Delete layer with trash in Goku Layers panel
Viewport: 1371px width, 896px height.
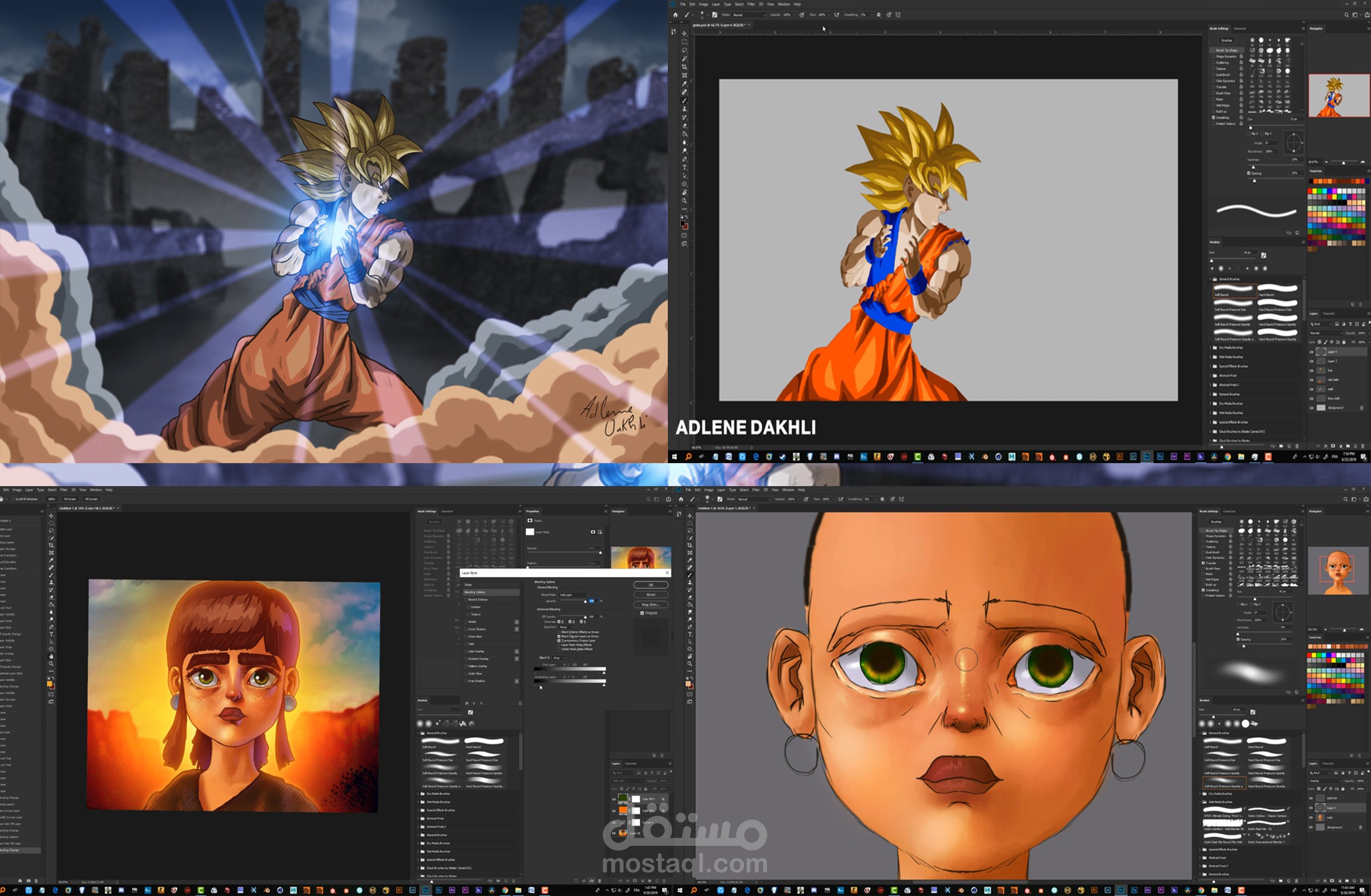point(1362,446)
